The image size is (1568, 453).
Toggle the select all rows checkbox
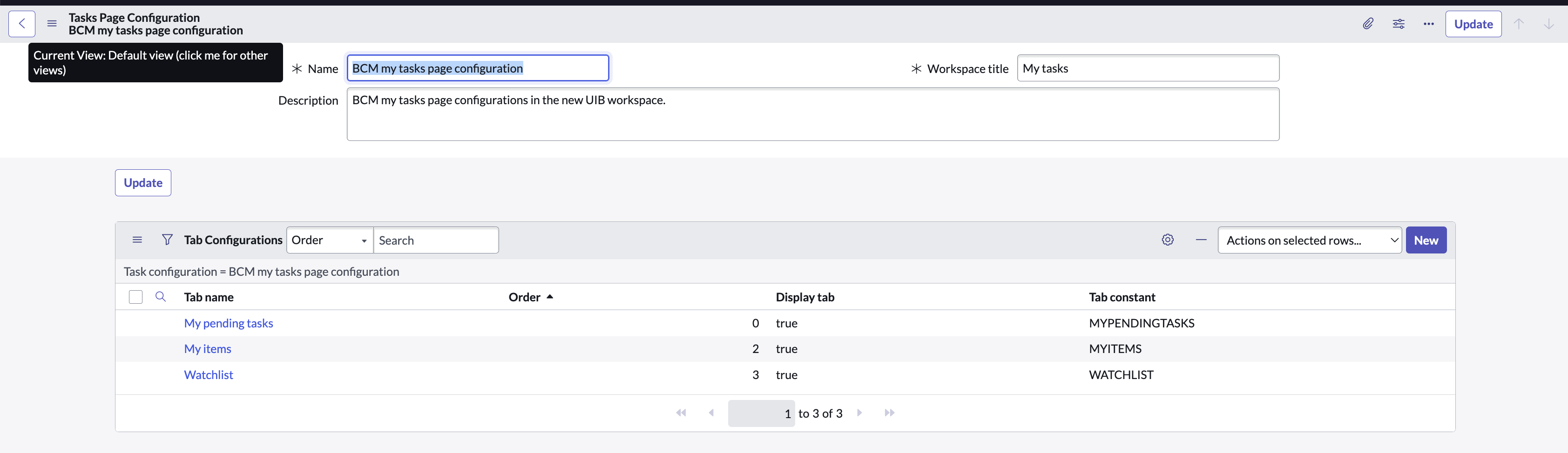136,297
